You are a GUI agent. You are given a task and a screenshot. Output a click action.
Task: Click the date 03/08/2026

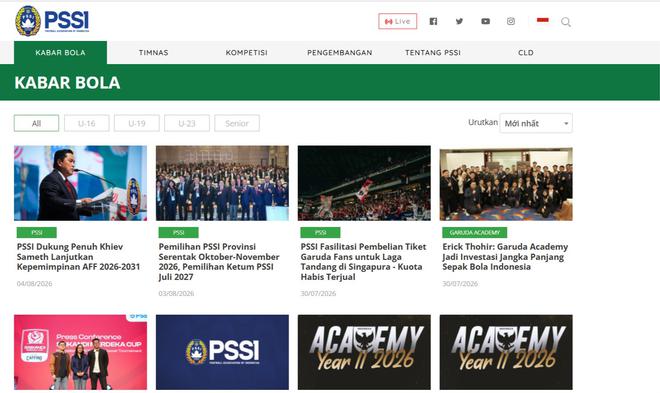(176, 293)
